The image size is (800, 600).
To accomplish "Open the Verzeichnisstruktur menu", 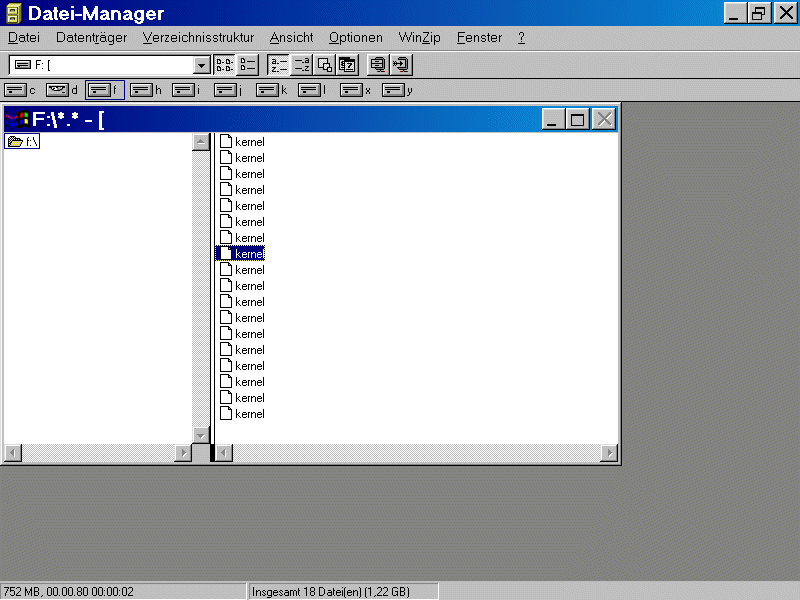I will point(198,38).
